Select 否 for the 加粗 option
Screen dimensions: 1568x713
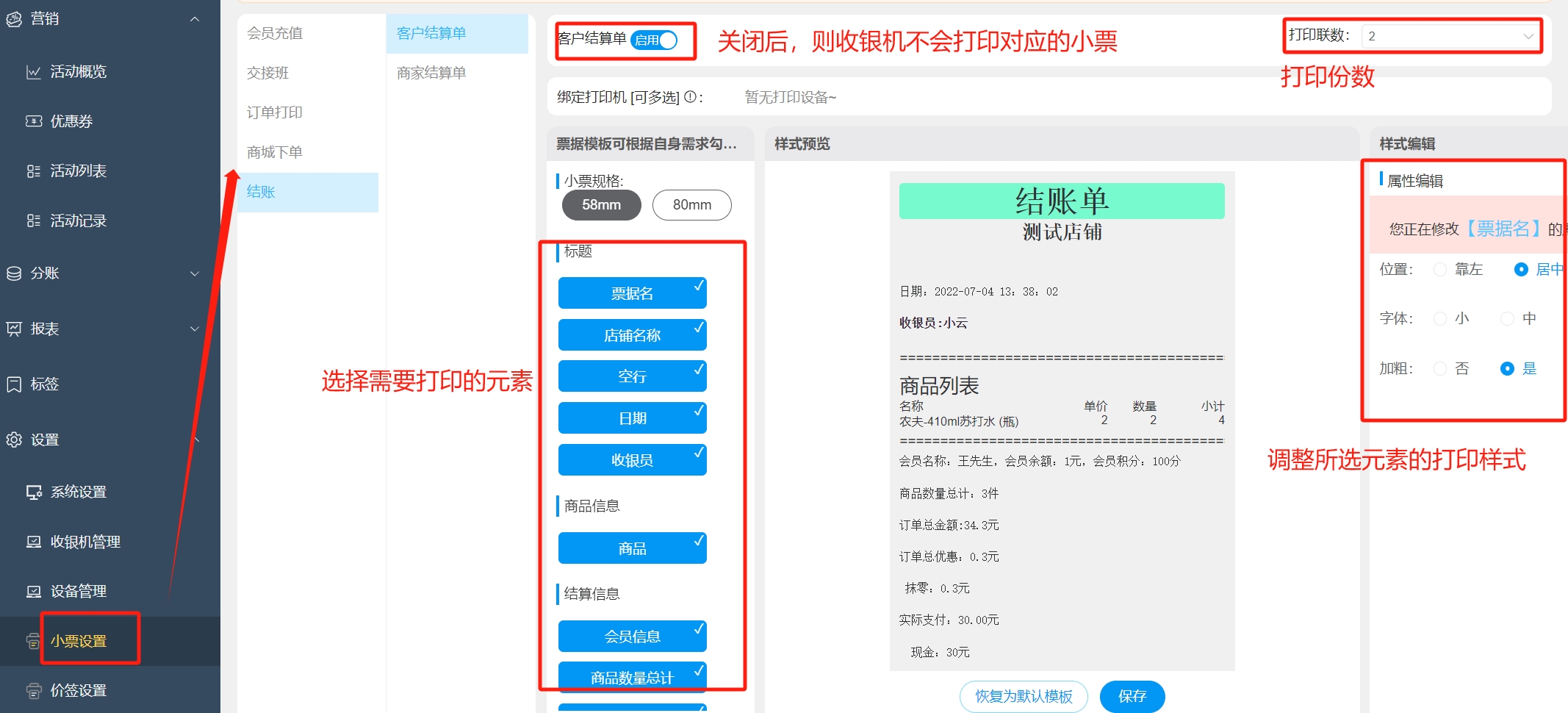click(x=1440, y=369)
